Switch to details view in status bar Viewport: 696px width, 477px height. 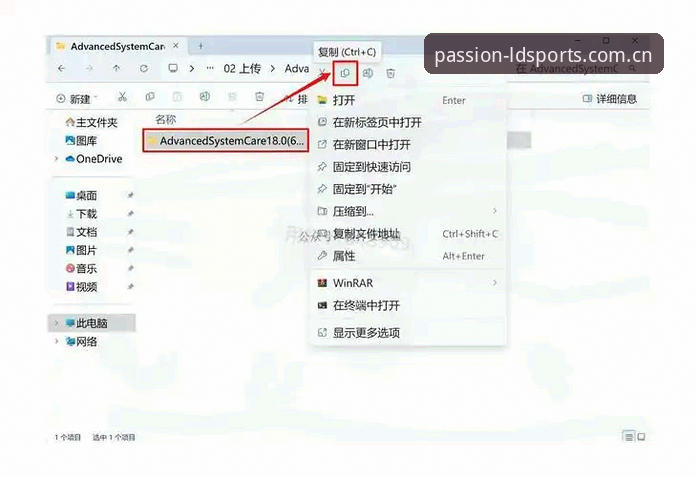coord(629,437)
